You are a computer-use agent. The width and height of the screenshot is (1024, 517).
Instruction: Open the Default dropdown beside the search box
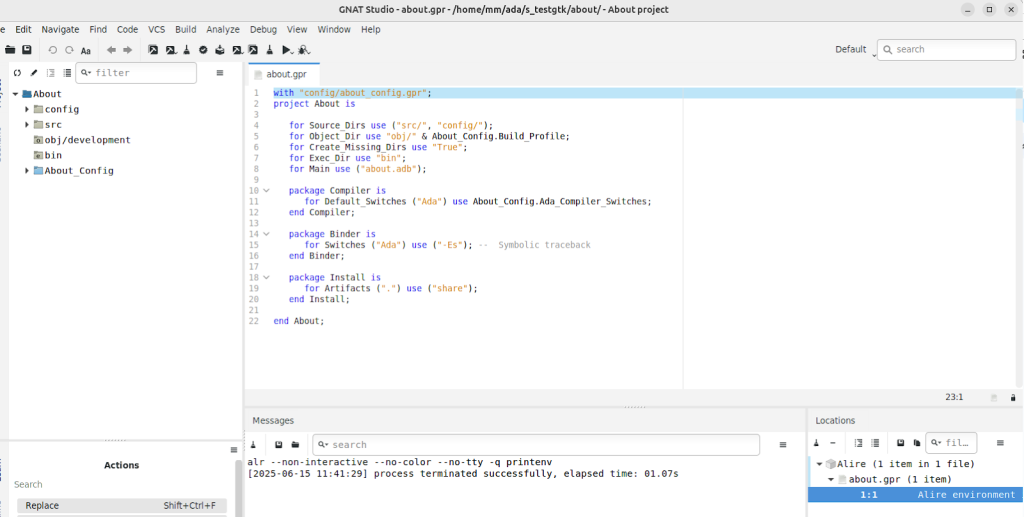855,50
